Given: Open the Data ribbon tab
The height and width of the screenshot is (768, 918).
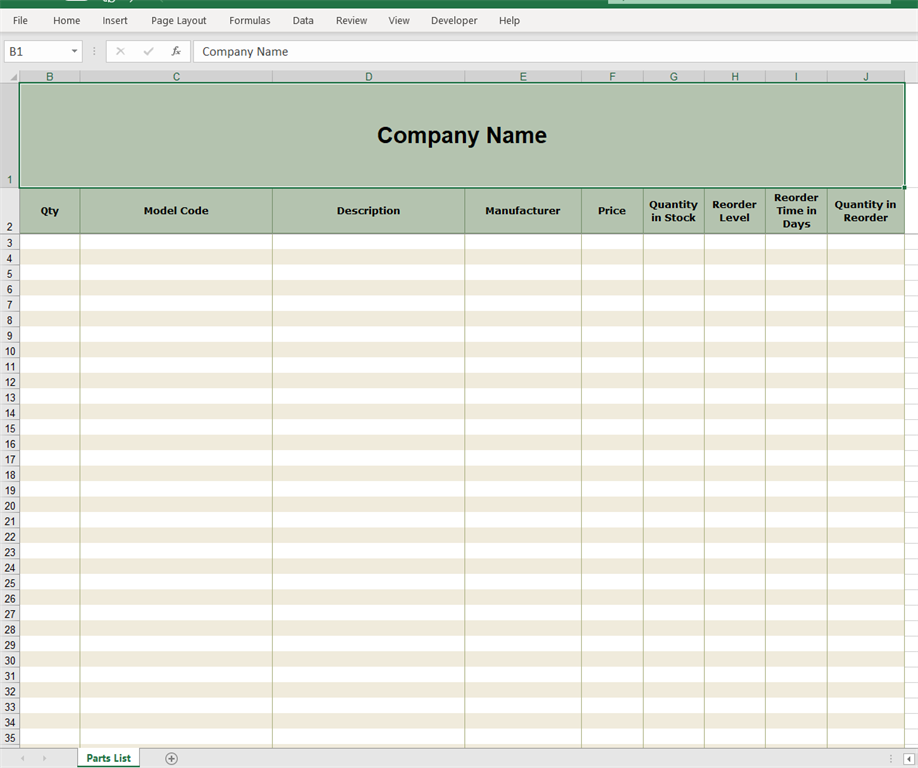Looking at the screenshot, I should (x=303, y=20).
